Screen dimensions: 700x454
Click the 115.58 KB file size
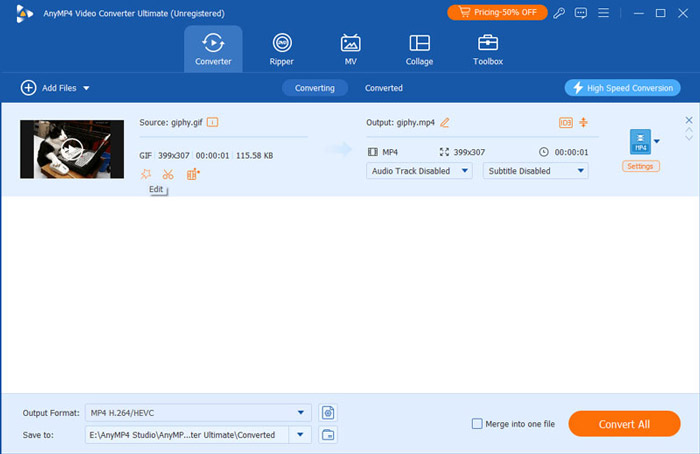[x=254, y=155]
